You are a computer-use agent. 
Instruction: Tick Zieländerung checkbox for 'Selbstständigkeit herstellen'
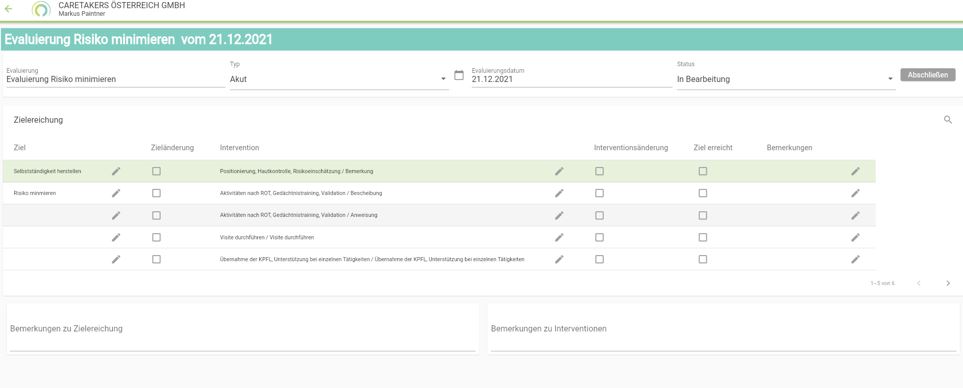(x=157, y=171)
